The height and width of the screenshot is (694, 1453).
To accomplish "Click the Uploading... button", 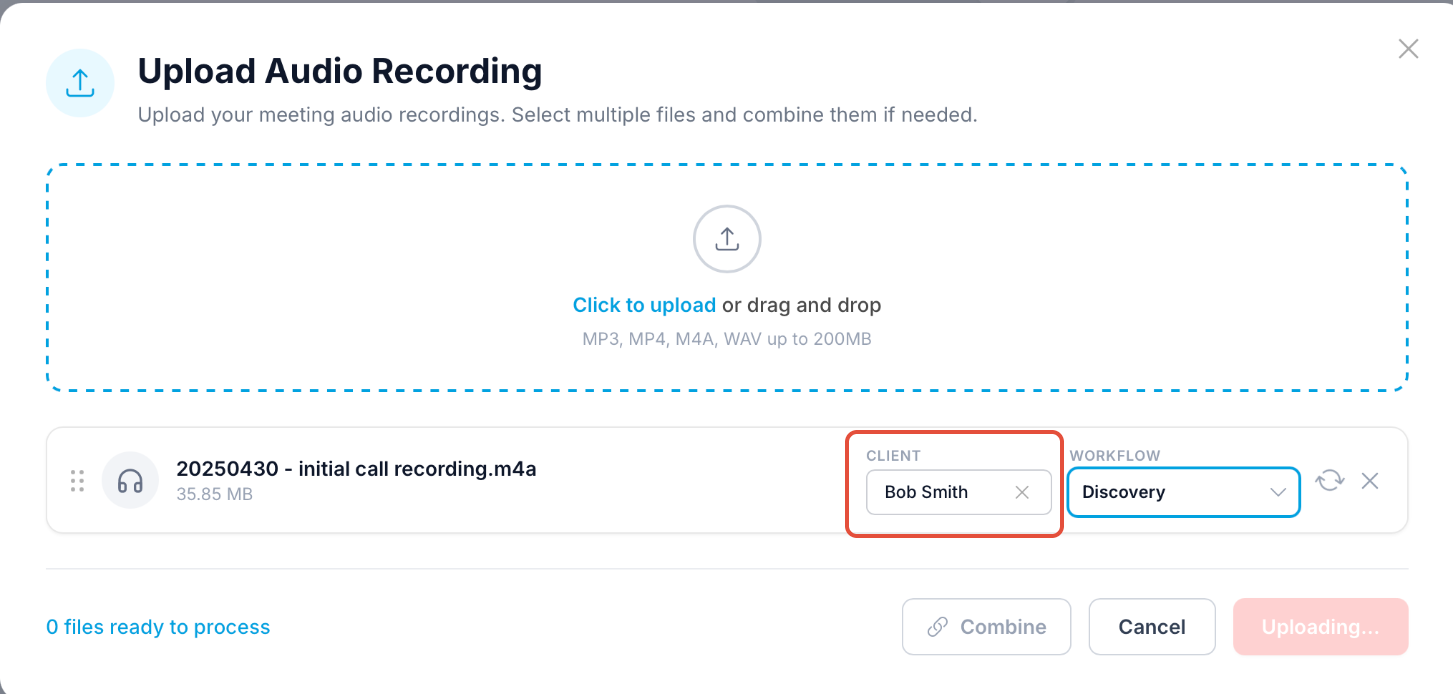I will 1320,627.
